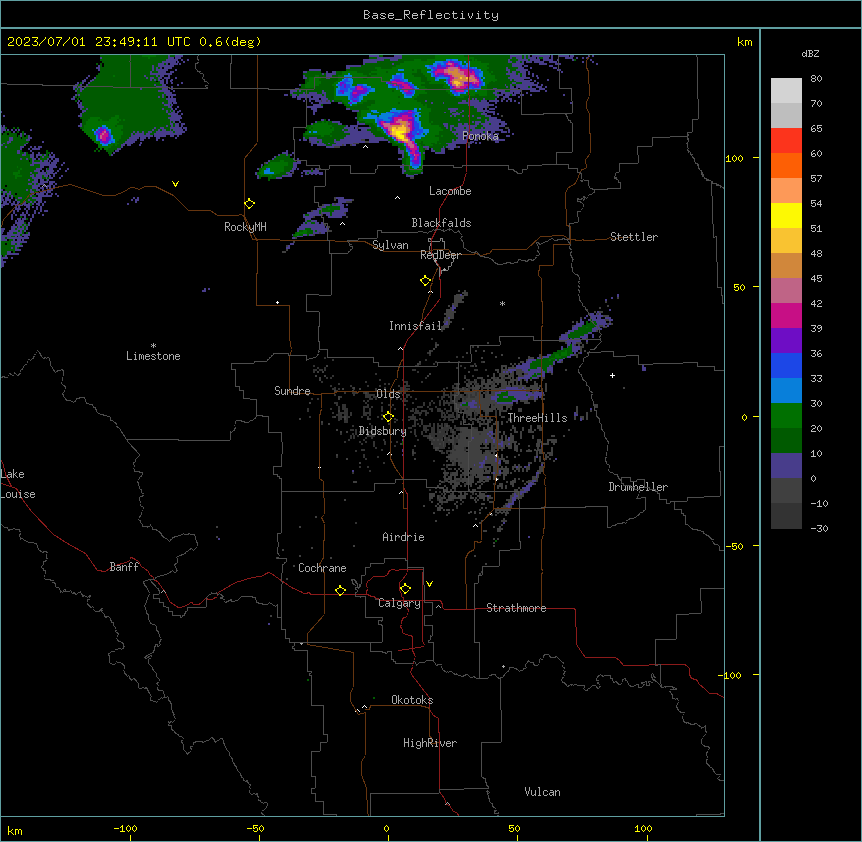
Task: Click the Base_Reflectivity title text
Action: (x=431, y=15)
